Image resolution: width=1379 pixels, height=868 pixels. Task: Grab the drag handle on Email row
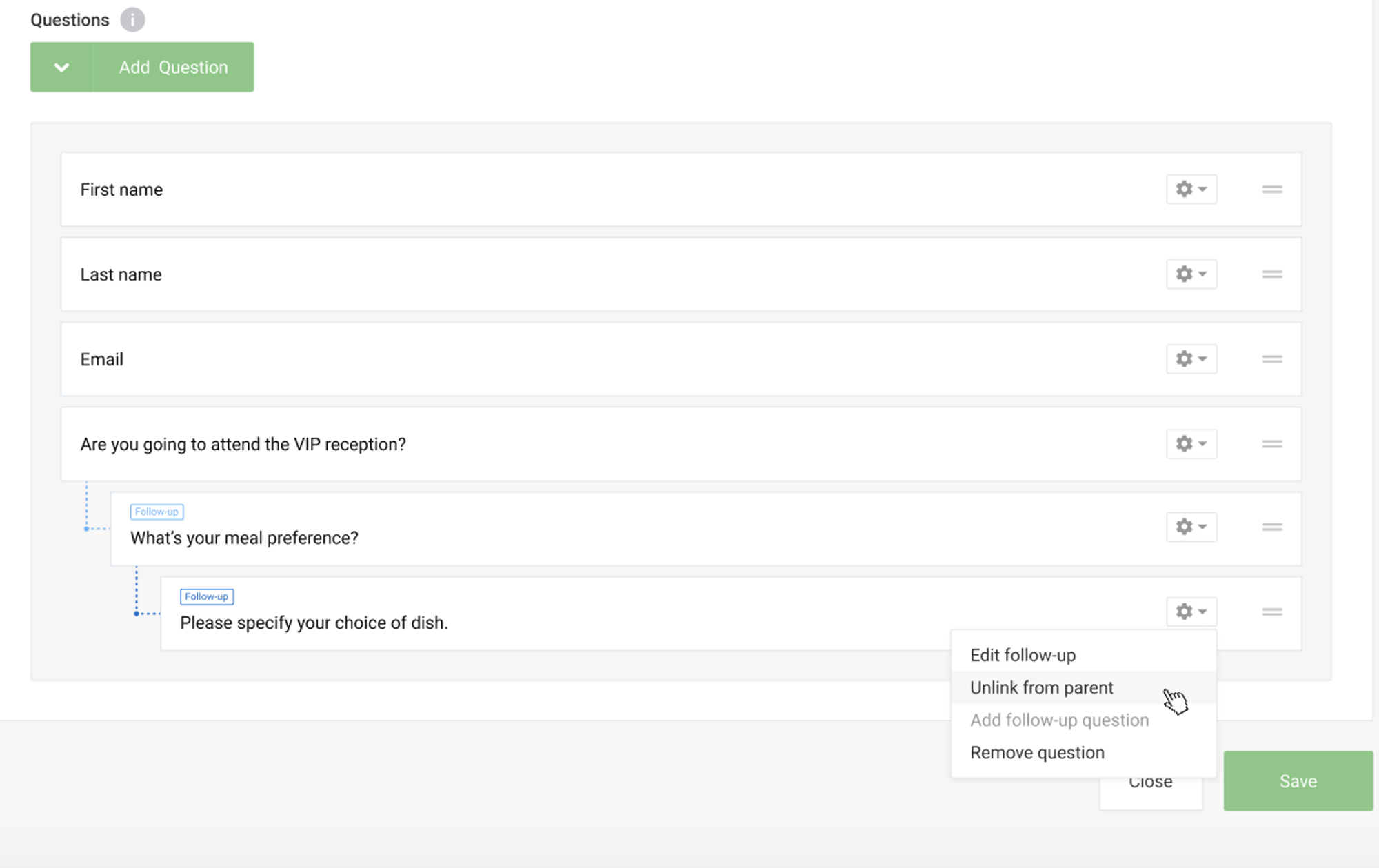1272,359
